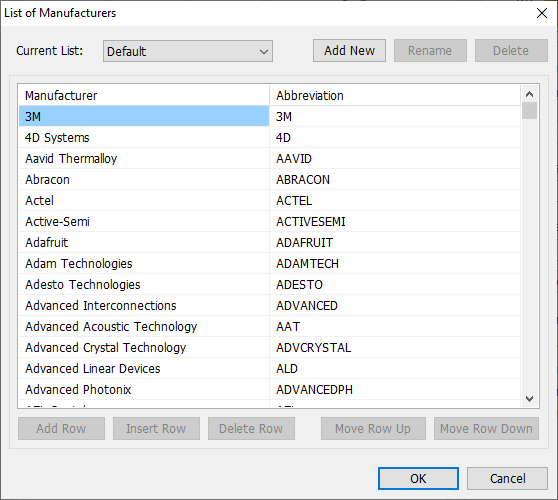
Task: Select the Advanced Photonix cell
Action: tap(144, 389)
